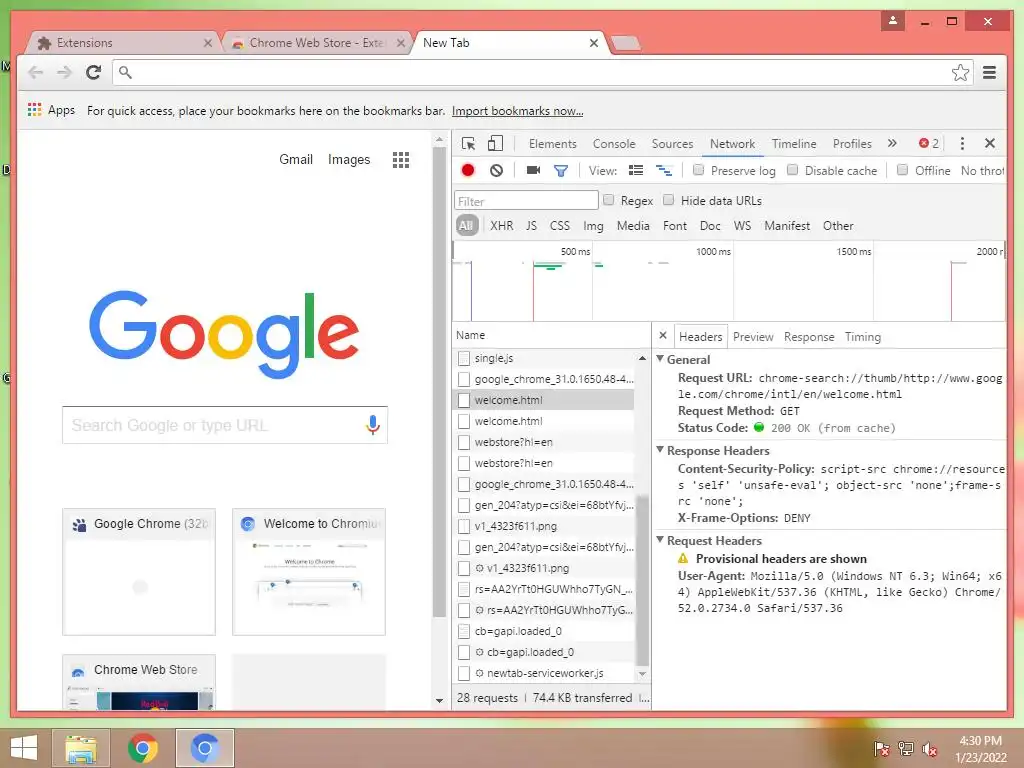Viewport: 1024px width, 768px height.
Task: Tick the checkbox for newtab-serviceworker.js
Action: point(464,673)
